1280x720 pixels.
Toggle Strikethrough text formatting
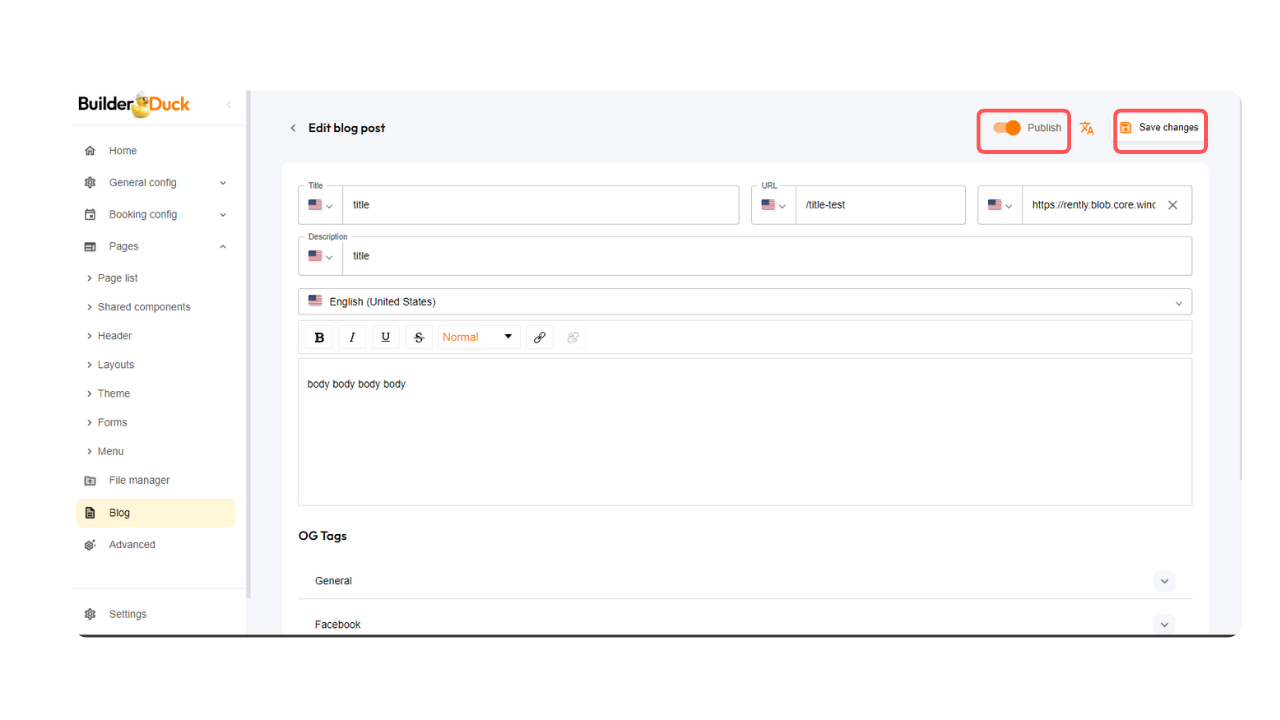pos(419,337)
